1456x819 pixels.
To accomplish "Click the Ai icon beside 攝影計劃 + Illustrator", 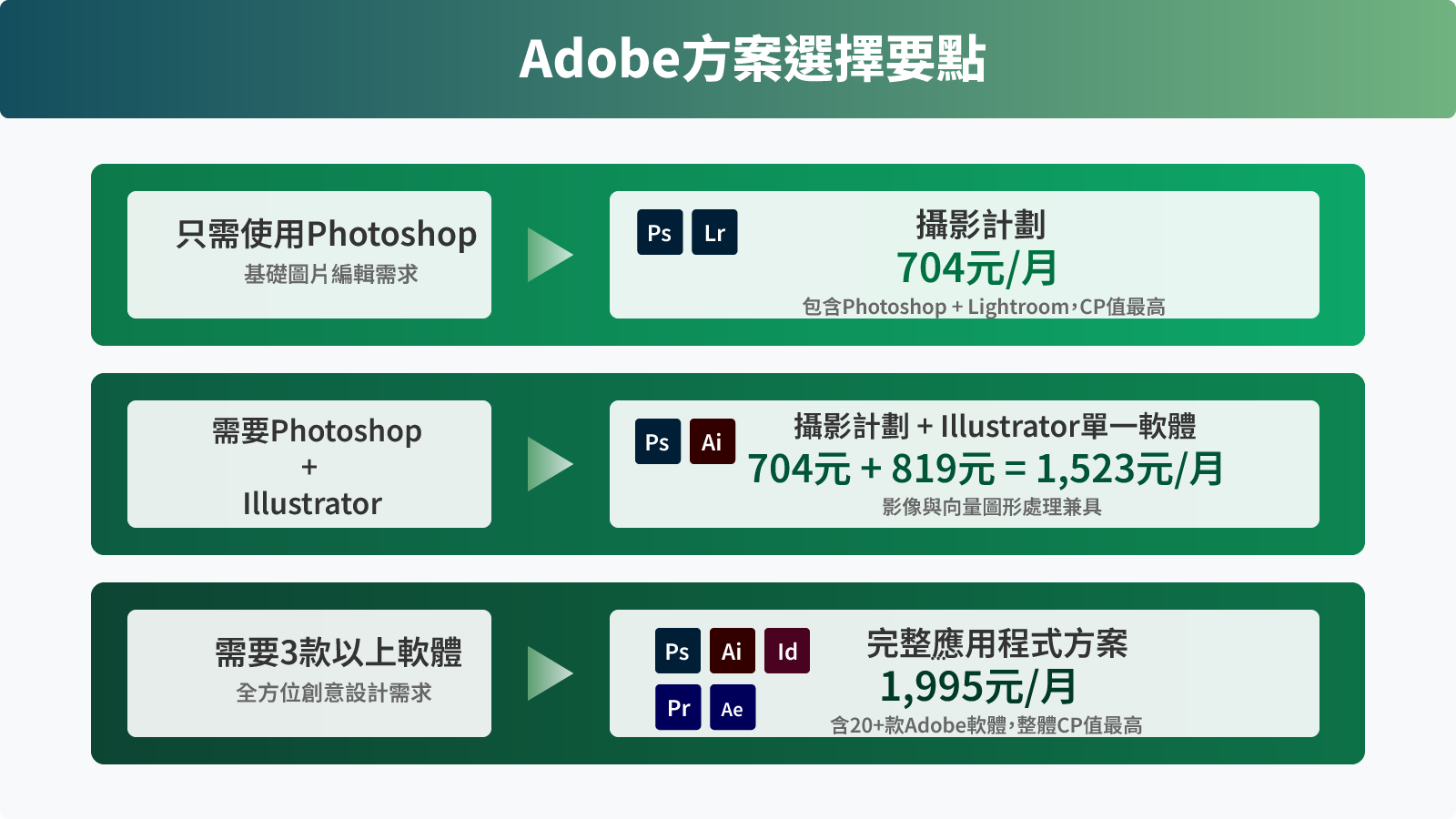I will [711, 442].
